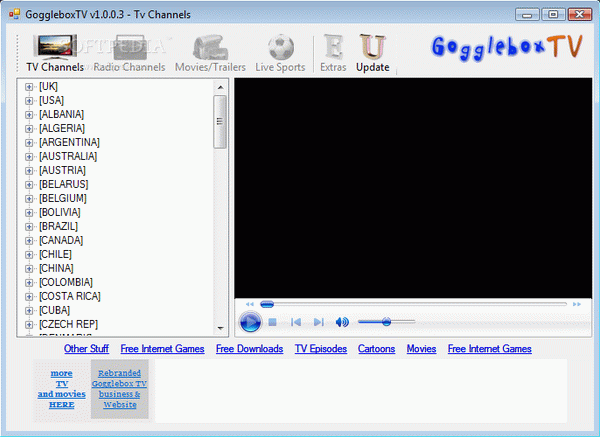600x437 pixels.
Task: Select the [CUBA] country entry
Action: 55,310
